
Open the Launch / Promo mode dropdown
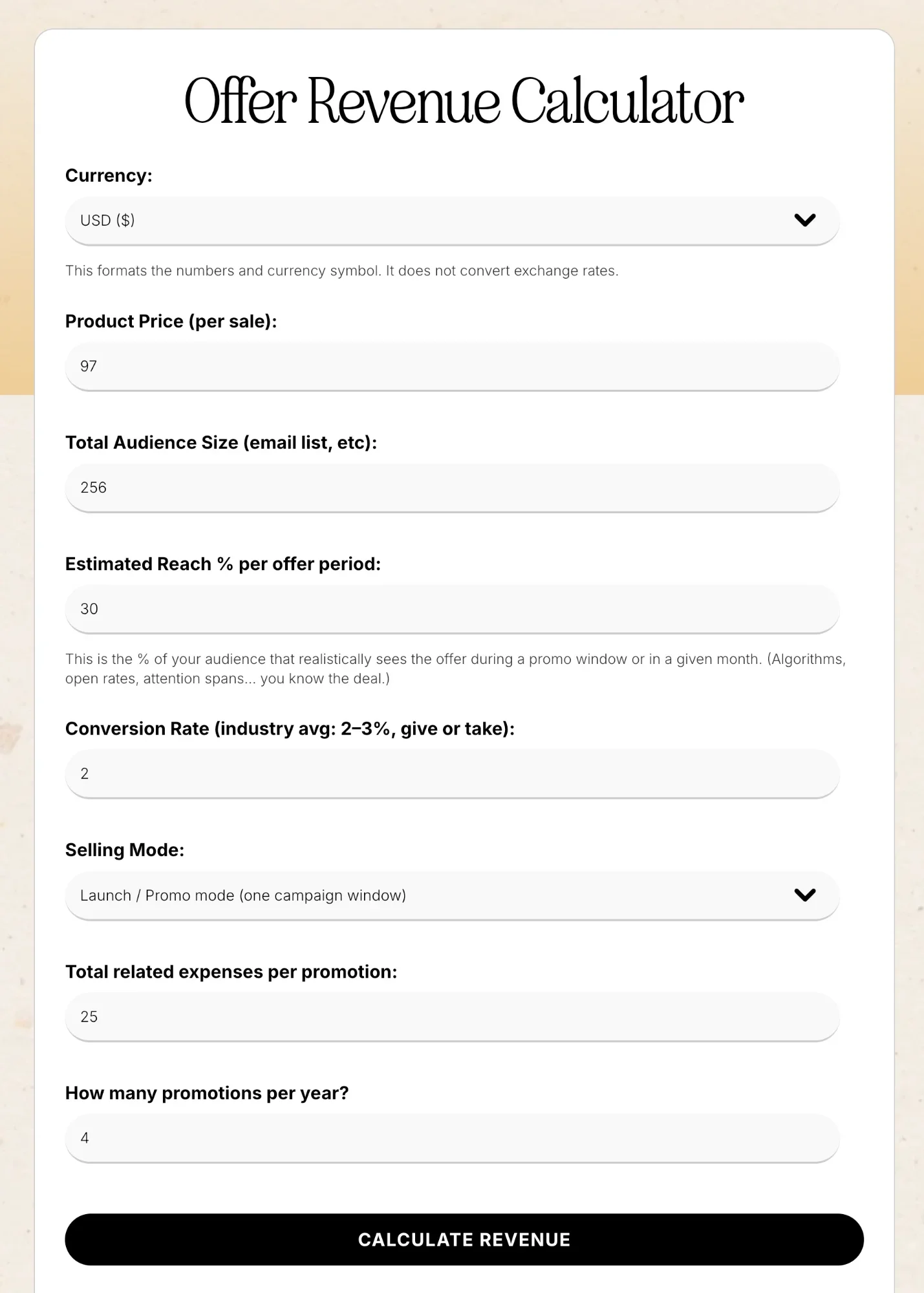tap(452, 895)
